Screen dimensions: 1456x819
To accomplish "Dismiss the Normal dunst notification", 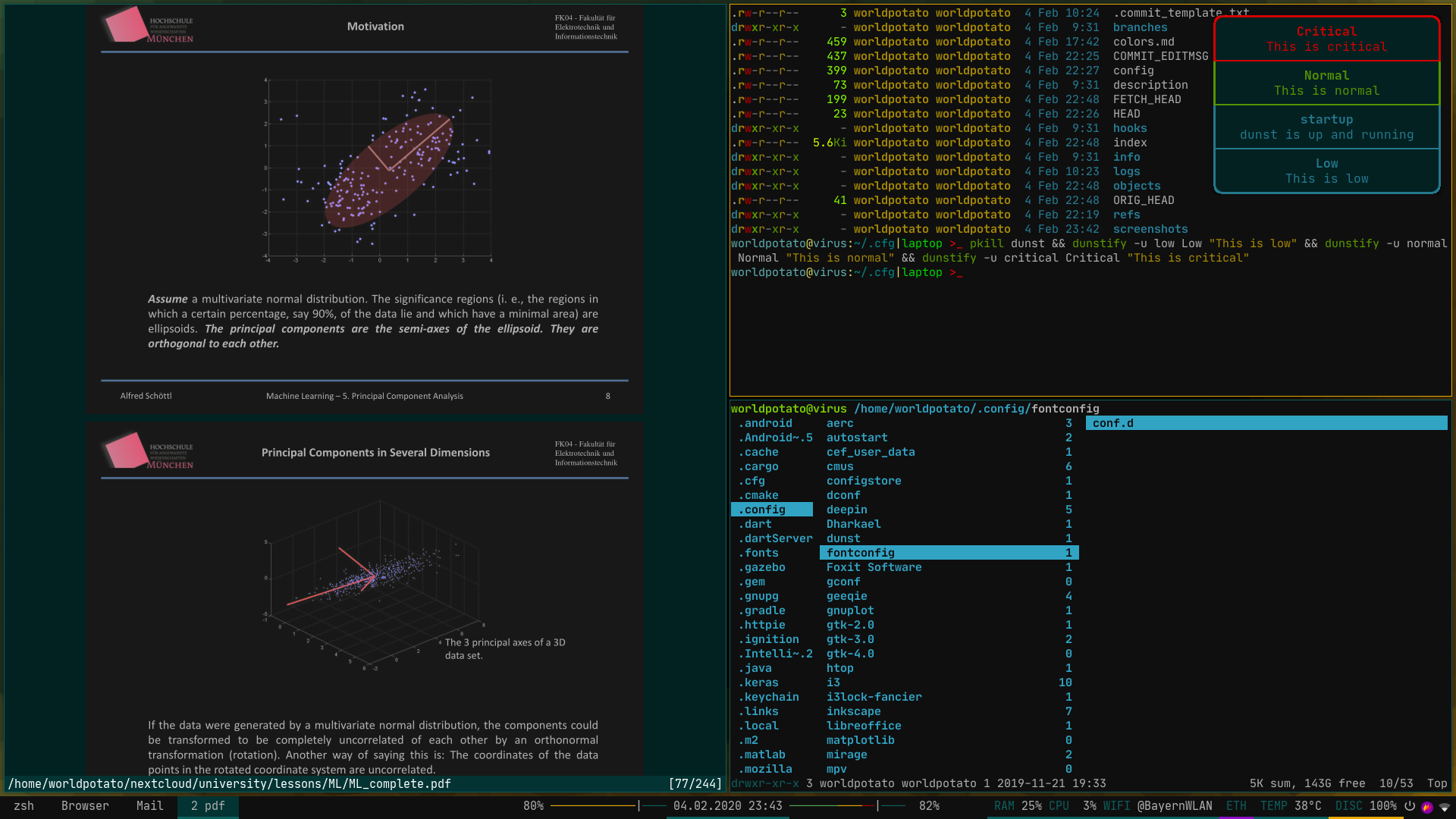I will click(x=1326, y=83).
